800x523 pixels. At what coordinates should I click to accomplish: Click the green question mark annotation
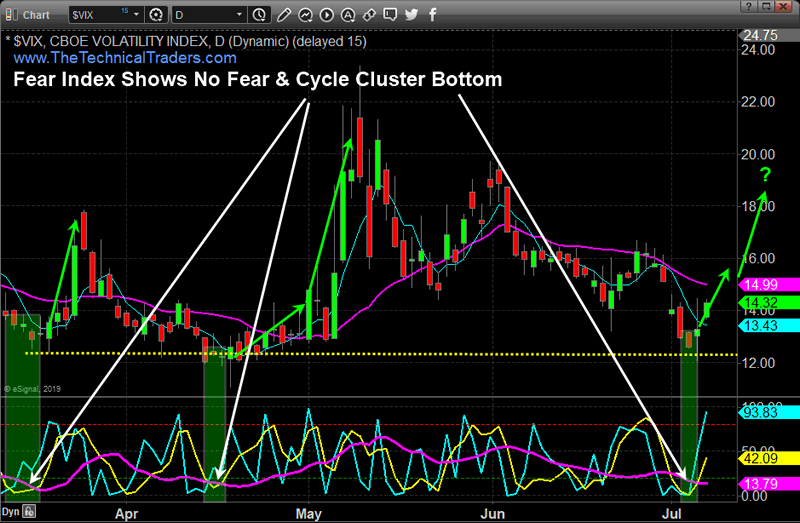[765, 170]
